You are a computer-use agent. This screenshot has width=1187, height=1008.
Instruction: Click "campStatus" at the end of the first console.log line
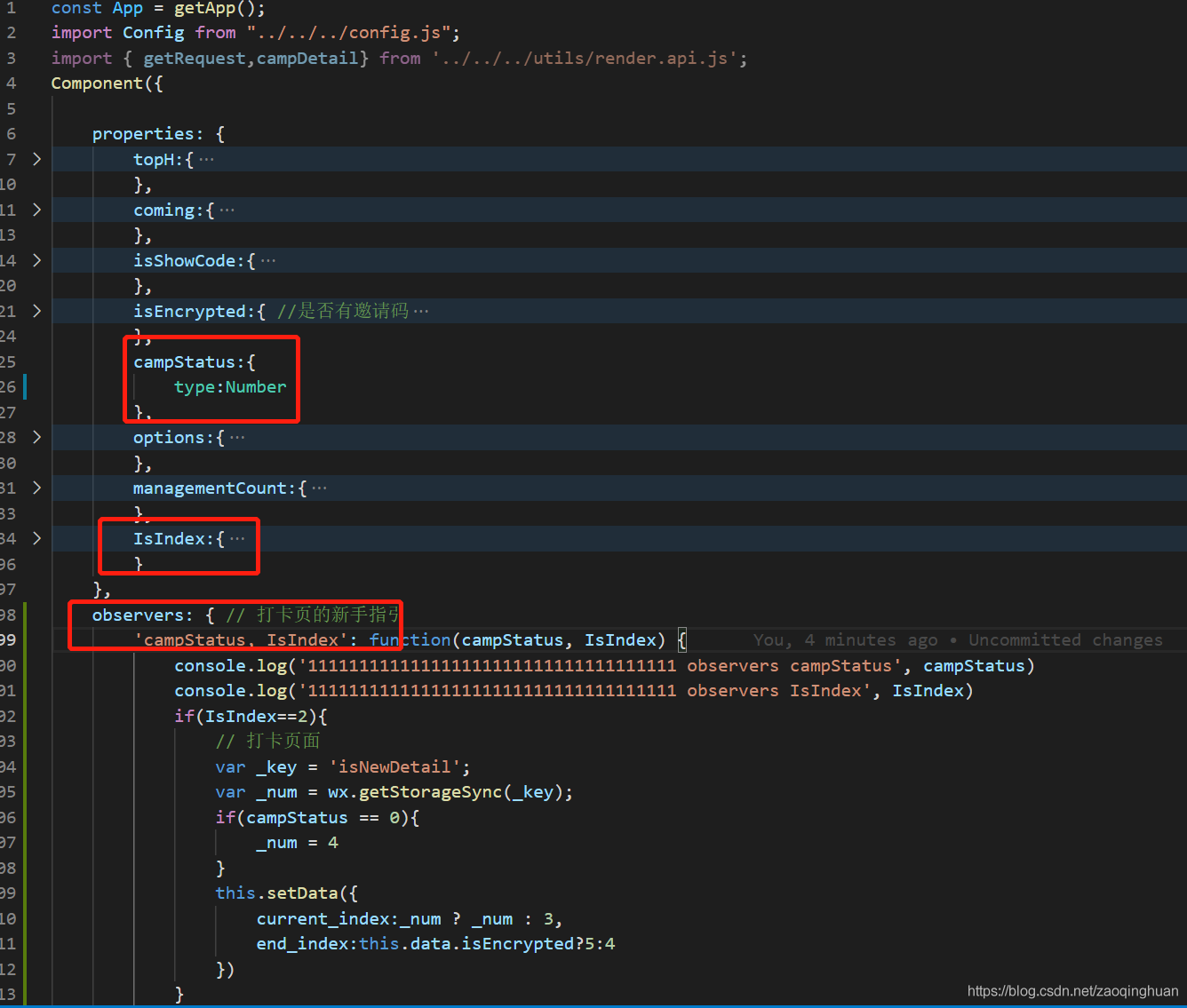(x=974, y=666)
